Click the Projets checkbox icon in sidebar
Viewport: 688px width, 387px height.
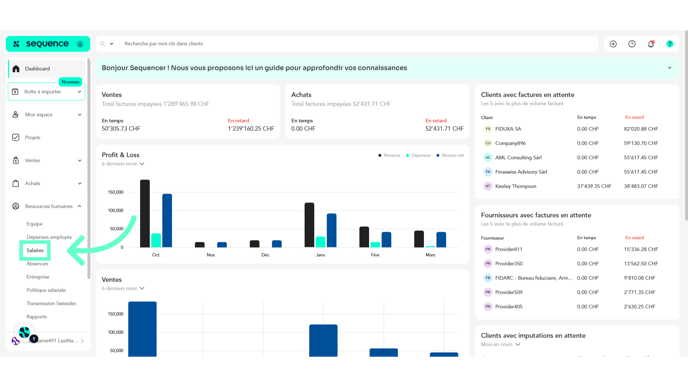pos(16,137)
